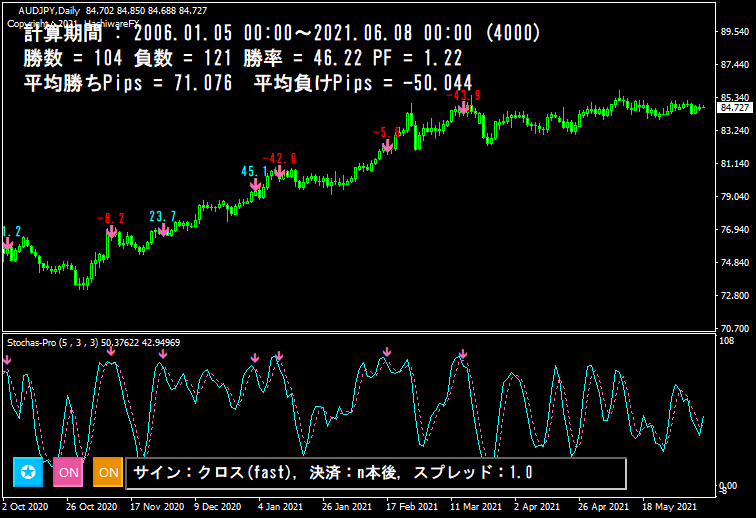Toggle the orange ON button

[x=108, y=471]
